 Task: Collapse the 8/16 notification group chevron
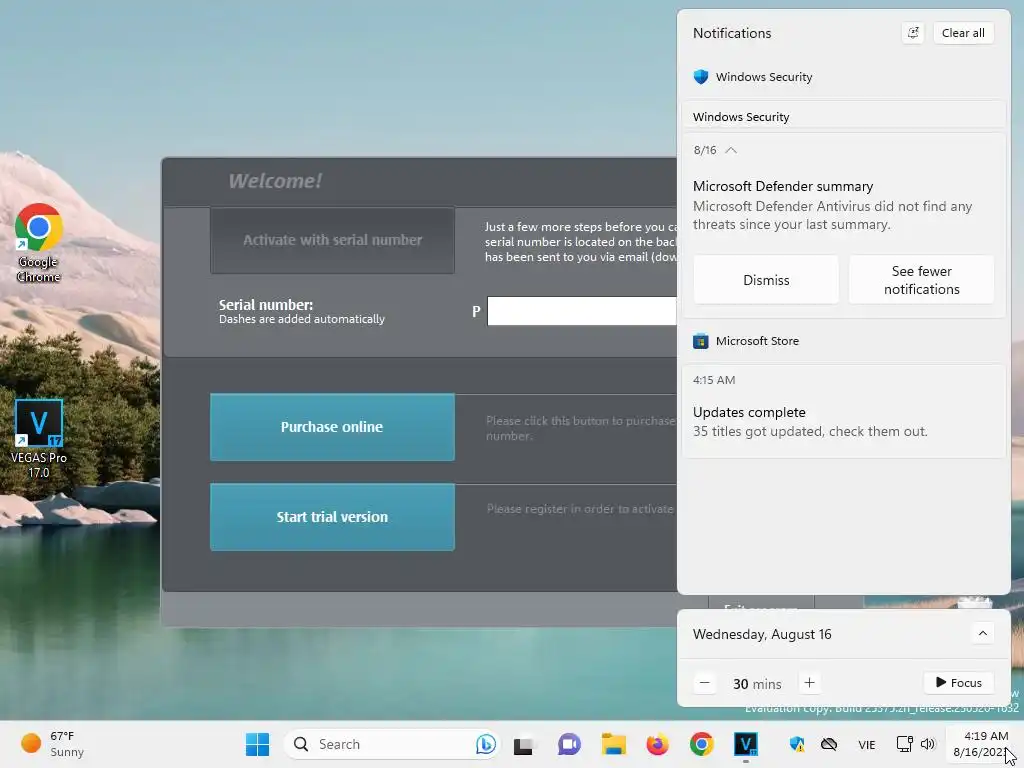click(731, 150)
